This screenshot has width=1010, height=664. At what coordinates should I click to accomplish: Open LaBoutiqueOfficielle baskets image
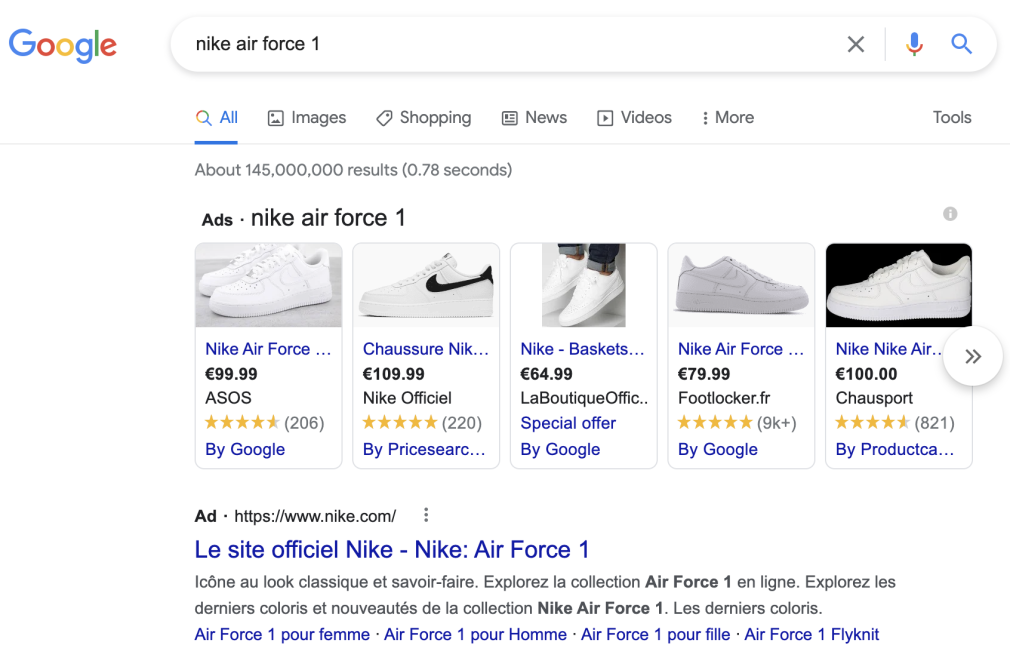click(x=584, y=285)
